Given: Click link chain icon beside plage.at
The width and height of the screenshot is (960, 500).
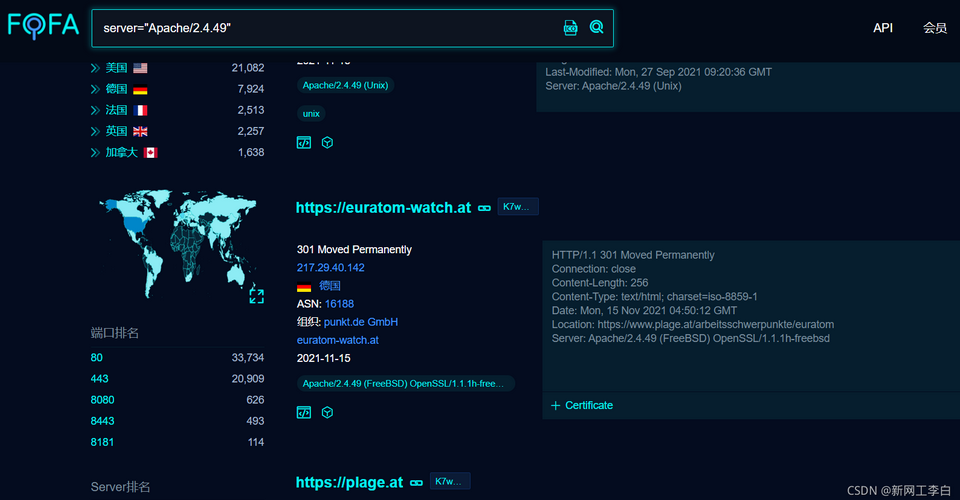Looking at the screenshot, I should pos(416,483).
